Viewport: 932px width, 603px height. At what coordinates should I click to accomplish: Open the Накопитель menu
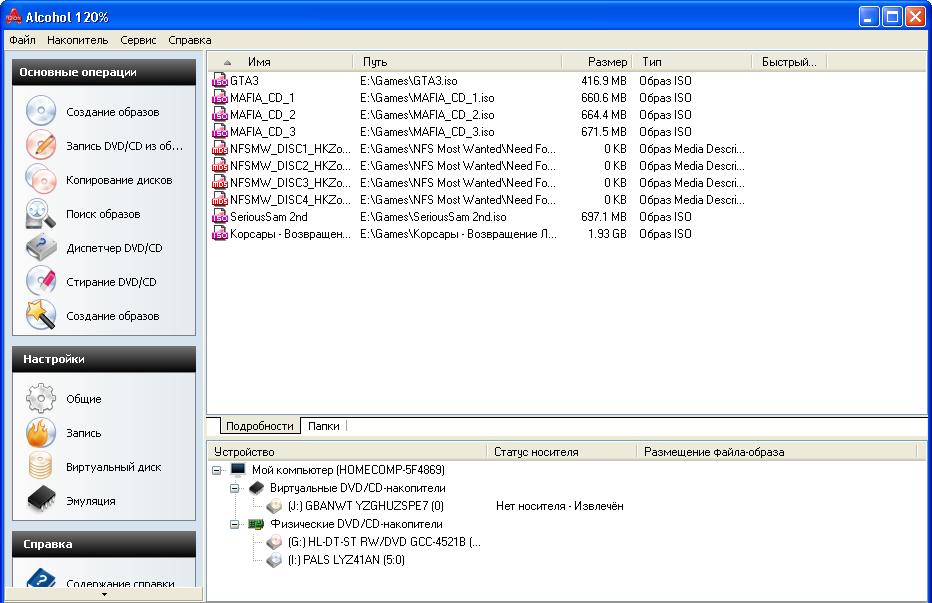pyautogui.click(x=77, y=40)
